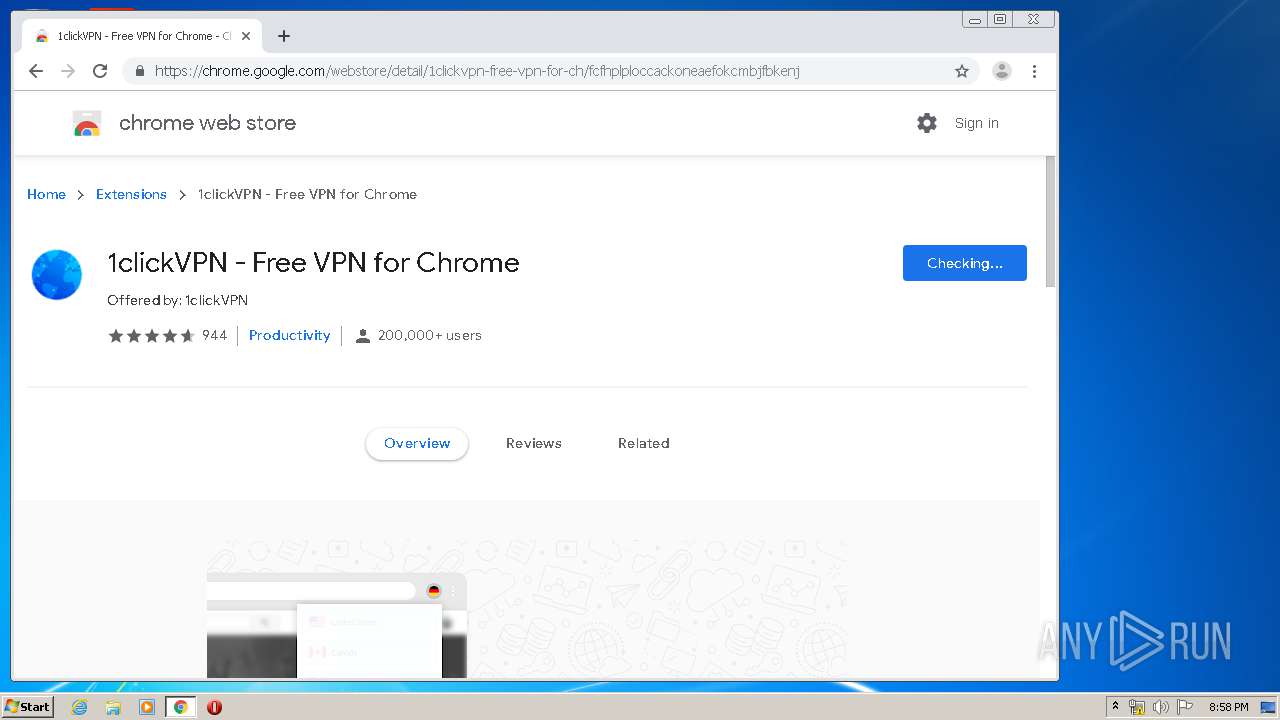Click the 200,000+ users text
1280x720 pixels.
[430, 336]
